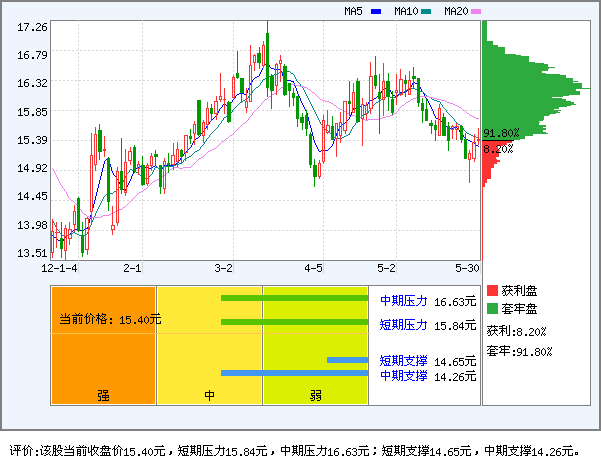The height and width of the screenshot is (456, 601).
Task: Click the 短期支撑 label
Action: coord(404,361)
